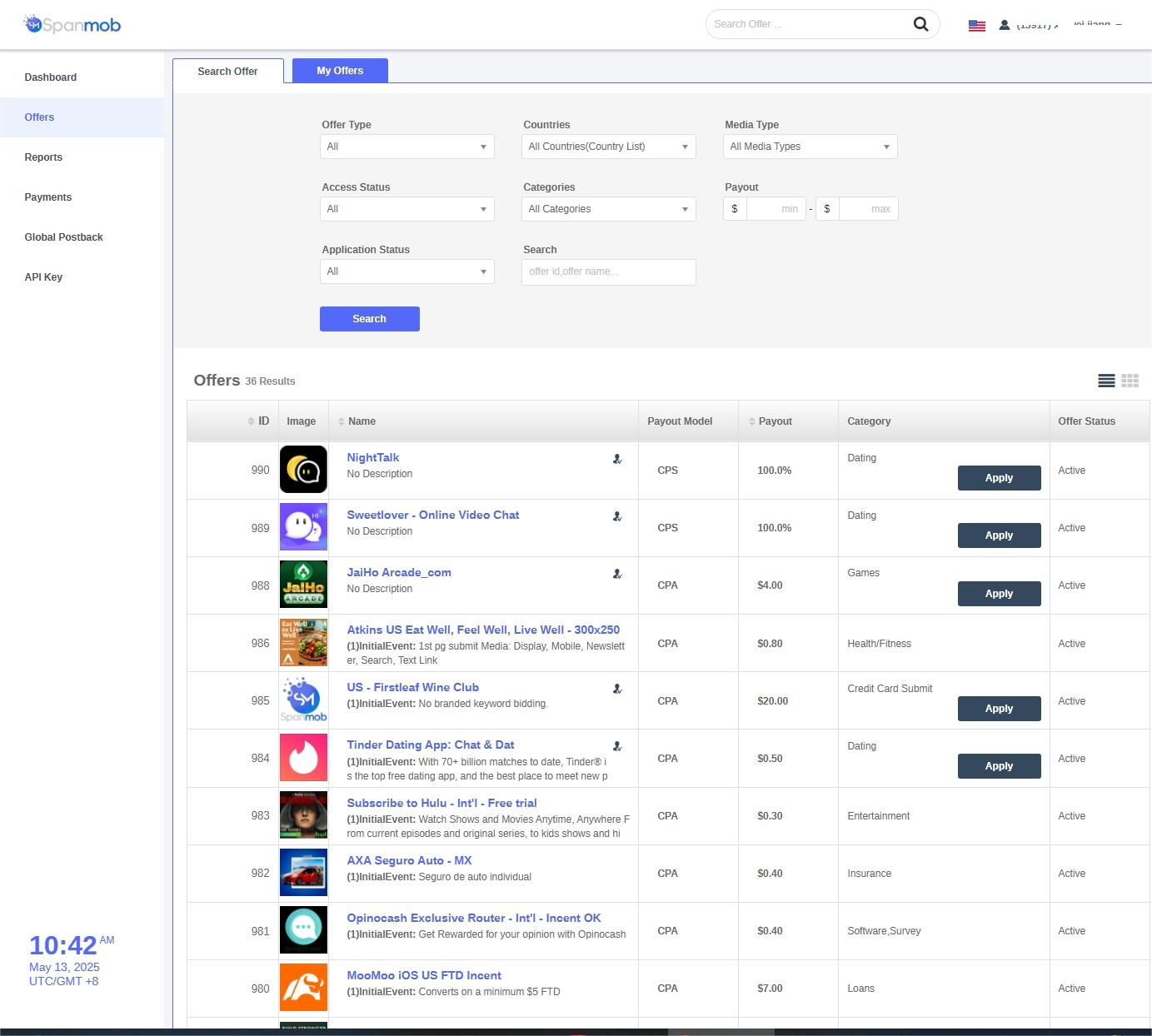Open Reports in sidebar menu
1152x1036 pixels.
[82, 157]
